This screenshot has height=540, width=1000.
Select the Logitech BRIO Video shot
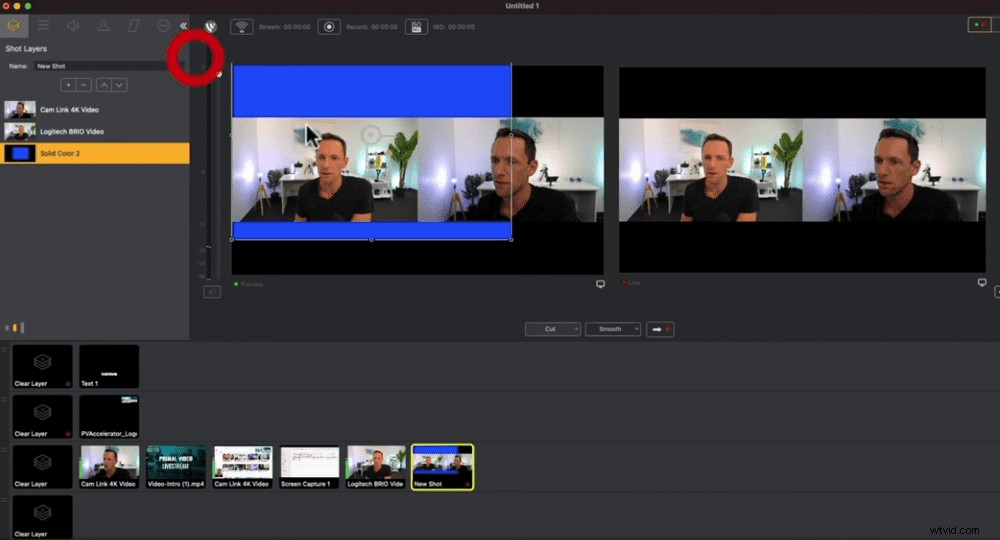pos(376,467)
